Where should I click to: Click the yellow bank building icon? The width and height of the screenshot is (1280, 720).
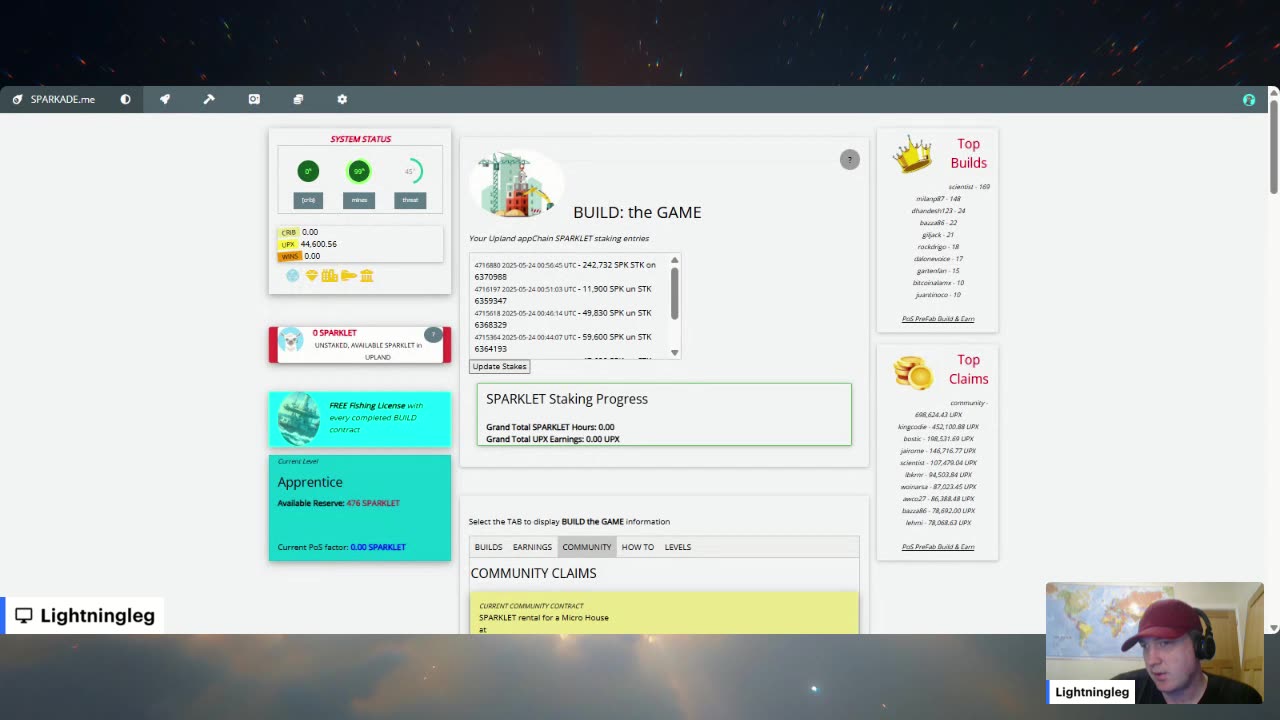pos(367,275)
